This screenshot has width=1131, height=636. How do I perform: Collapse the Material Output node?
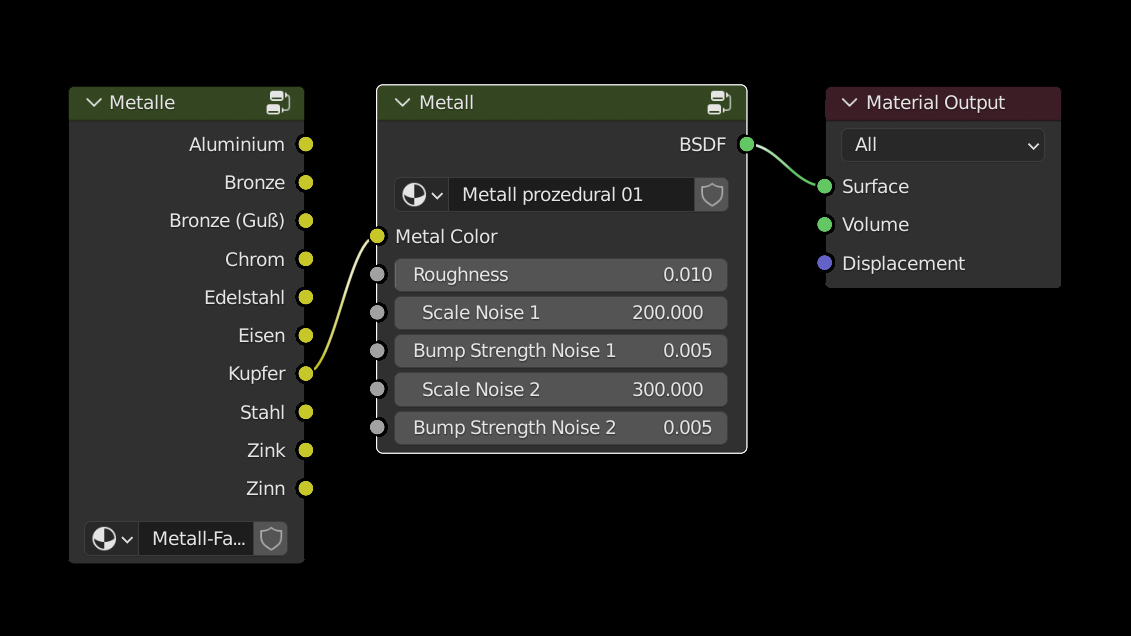(850, 103)
